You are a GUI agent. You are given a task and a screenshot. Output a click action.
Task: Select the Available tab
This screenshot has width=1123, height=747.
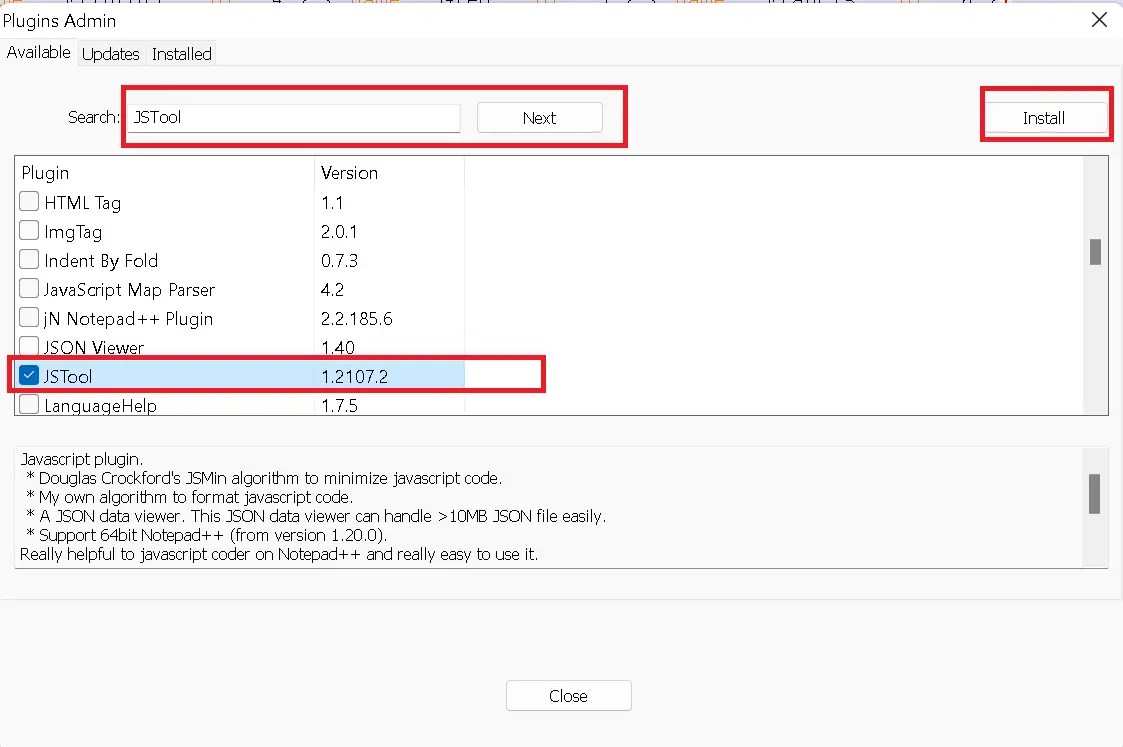tap(39, 52)
